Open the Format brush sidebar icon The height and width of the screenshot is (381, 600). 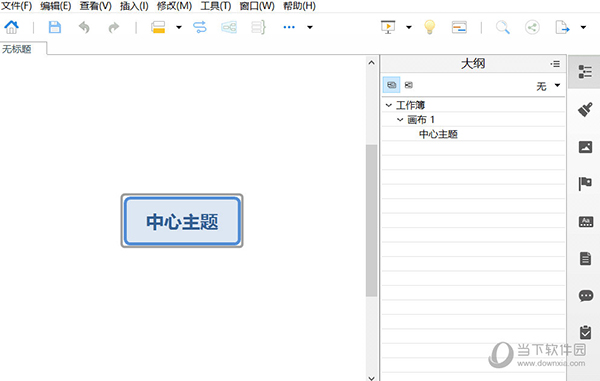(585, 109)
